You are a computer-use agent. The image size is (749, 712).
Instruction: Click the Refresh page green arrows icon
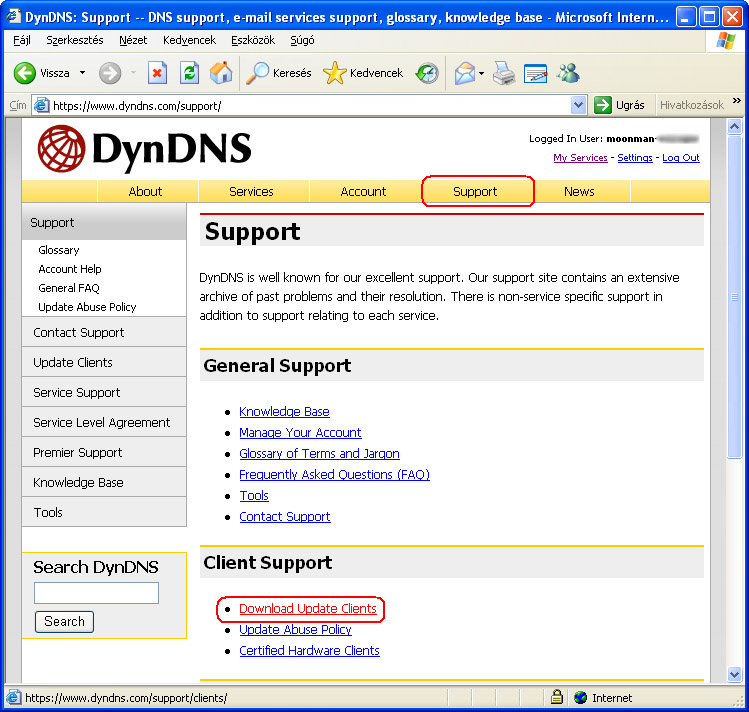point(190,73)
